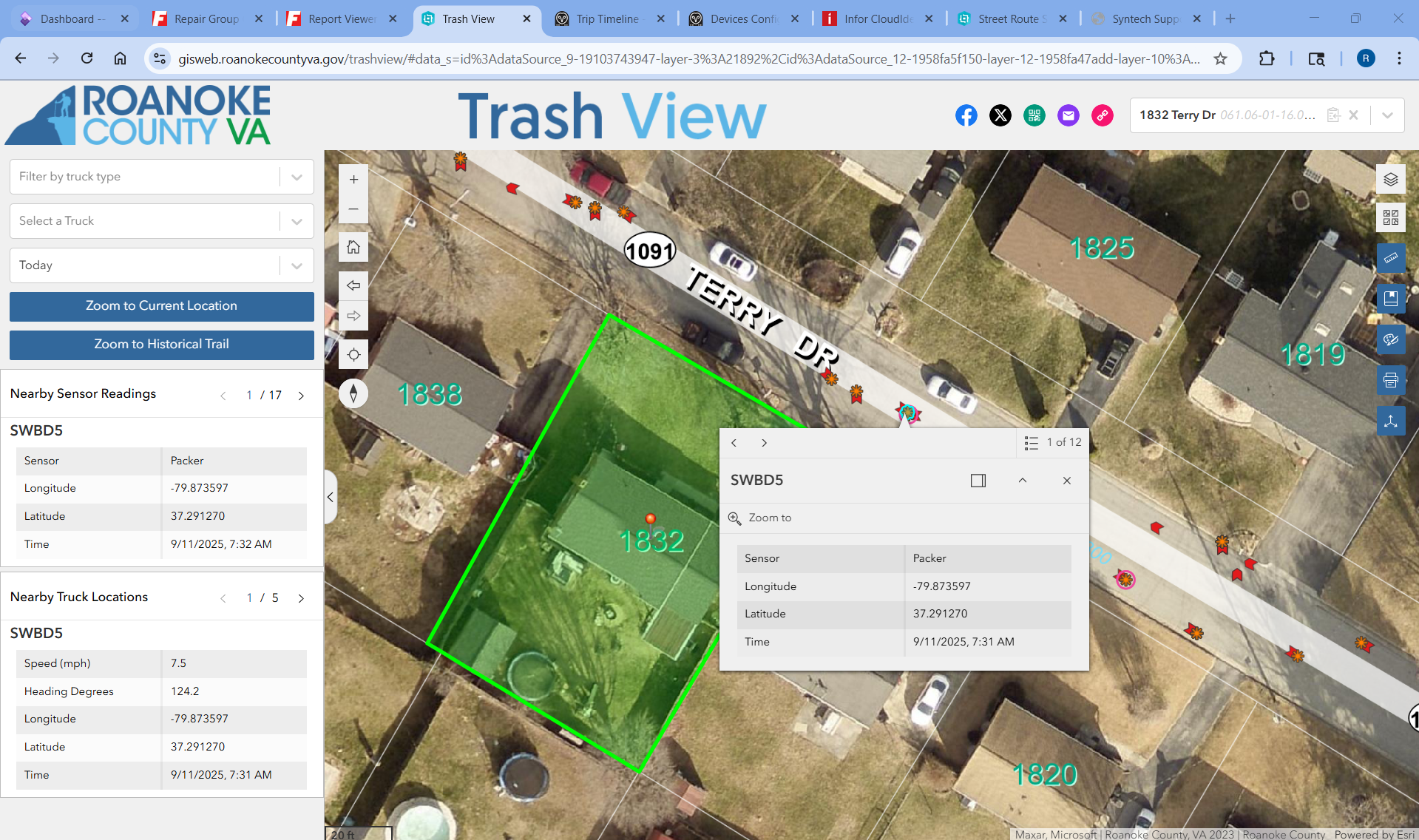
Task: Click Zoom to Current Location button
Action: (162, 306)
